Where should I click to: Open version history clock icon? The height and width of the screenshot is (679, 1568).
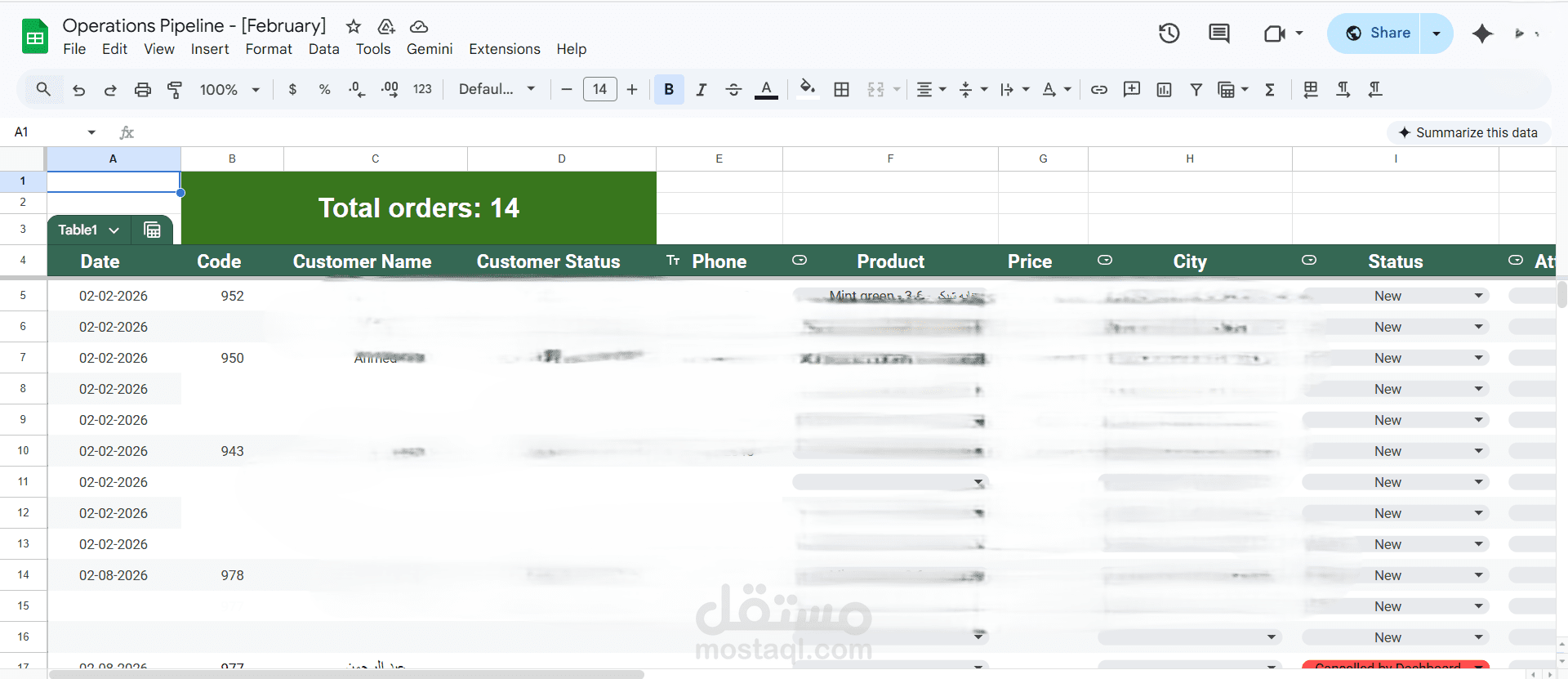(x=1169, y=34)
